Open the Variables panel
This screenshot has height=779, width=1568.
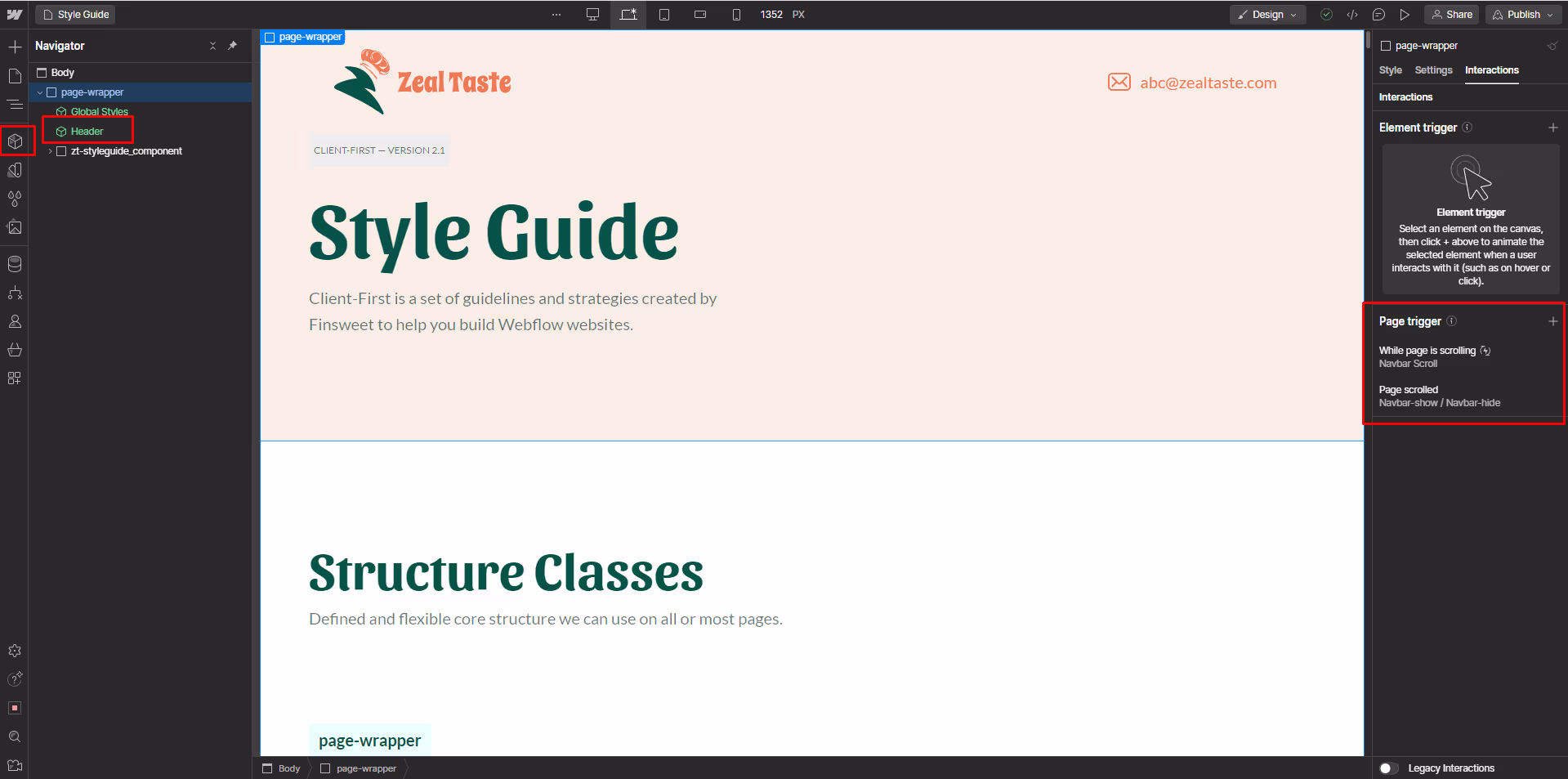pyautogui.click(x=15, y=199)
